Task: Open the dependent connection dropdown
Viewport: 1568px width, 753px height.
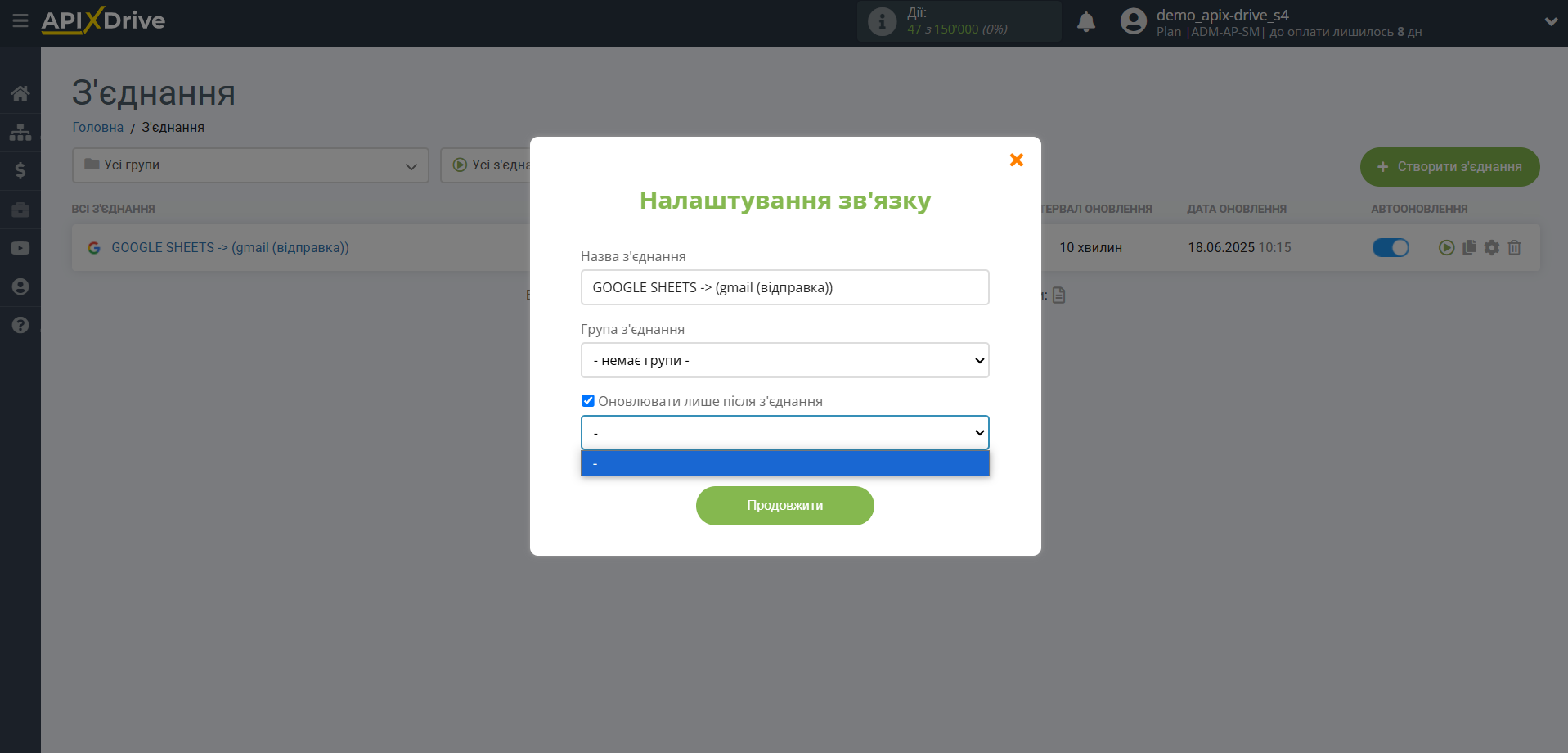Action: tap(785, 432)
